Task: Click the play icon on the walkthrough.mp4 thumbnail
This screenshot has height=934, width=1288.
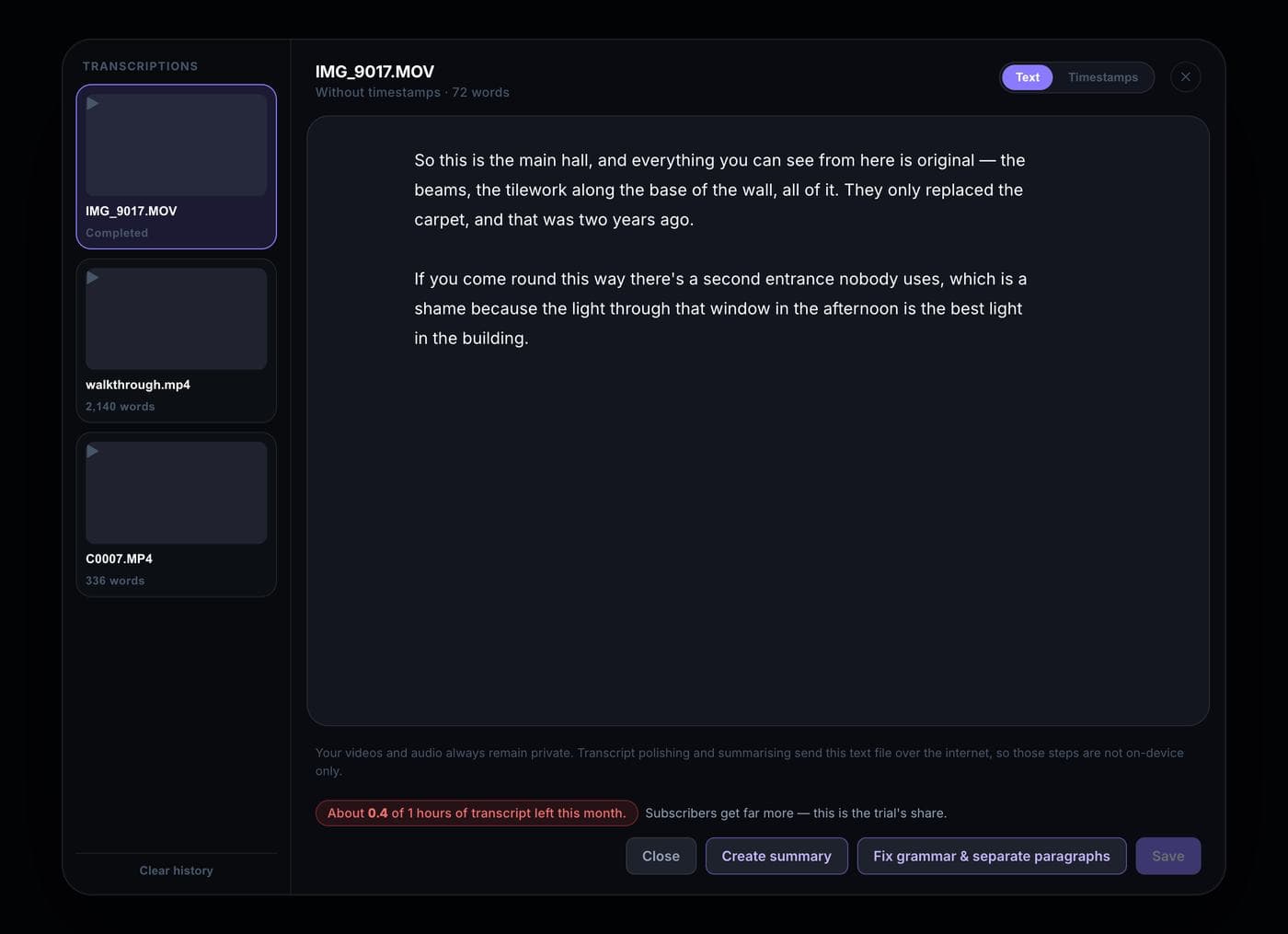Action: click(93, 278)
